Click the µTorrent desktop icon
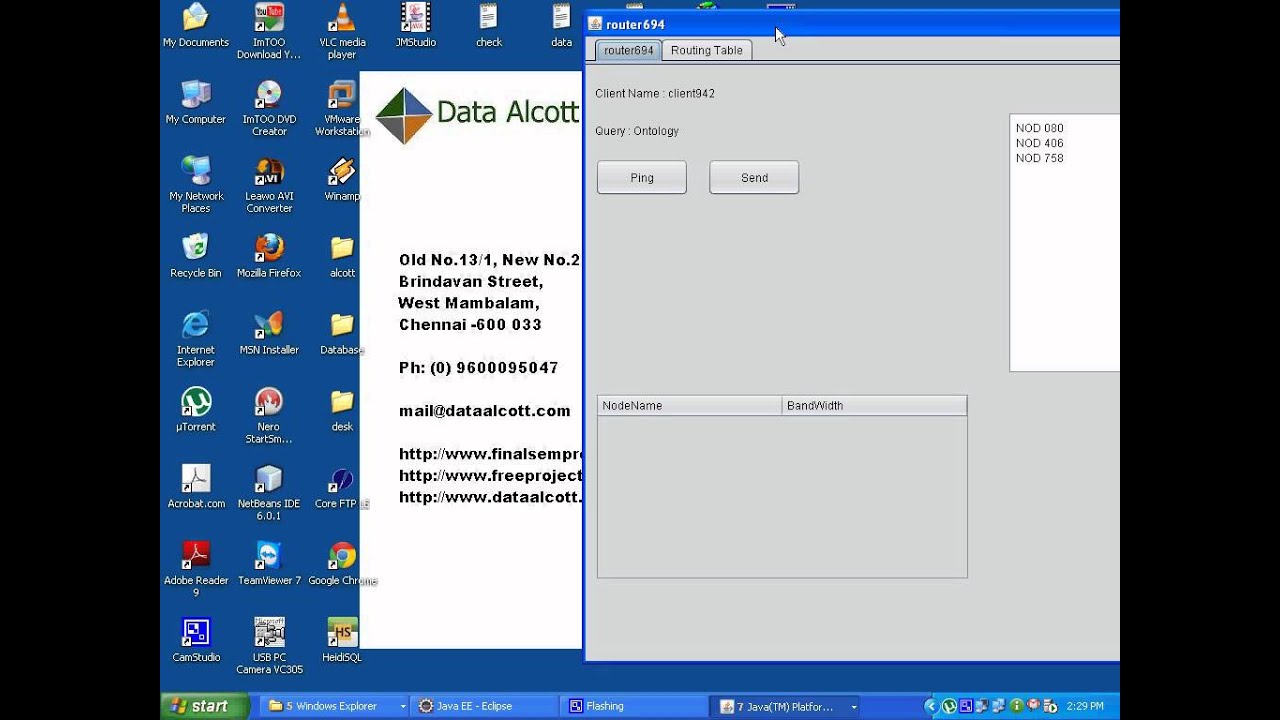Screen dimensions: 1280x720 (x=196, y=410)
